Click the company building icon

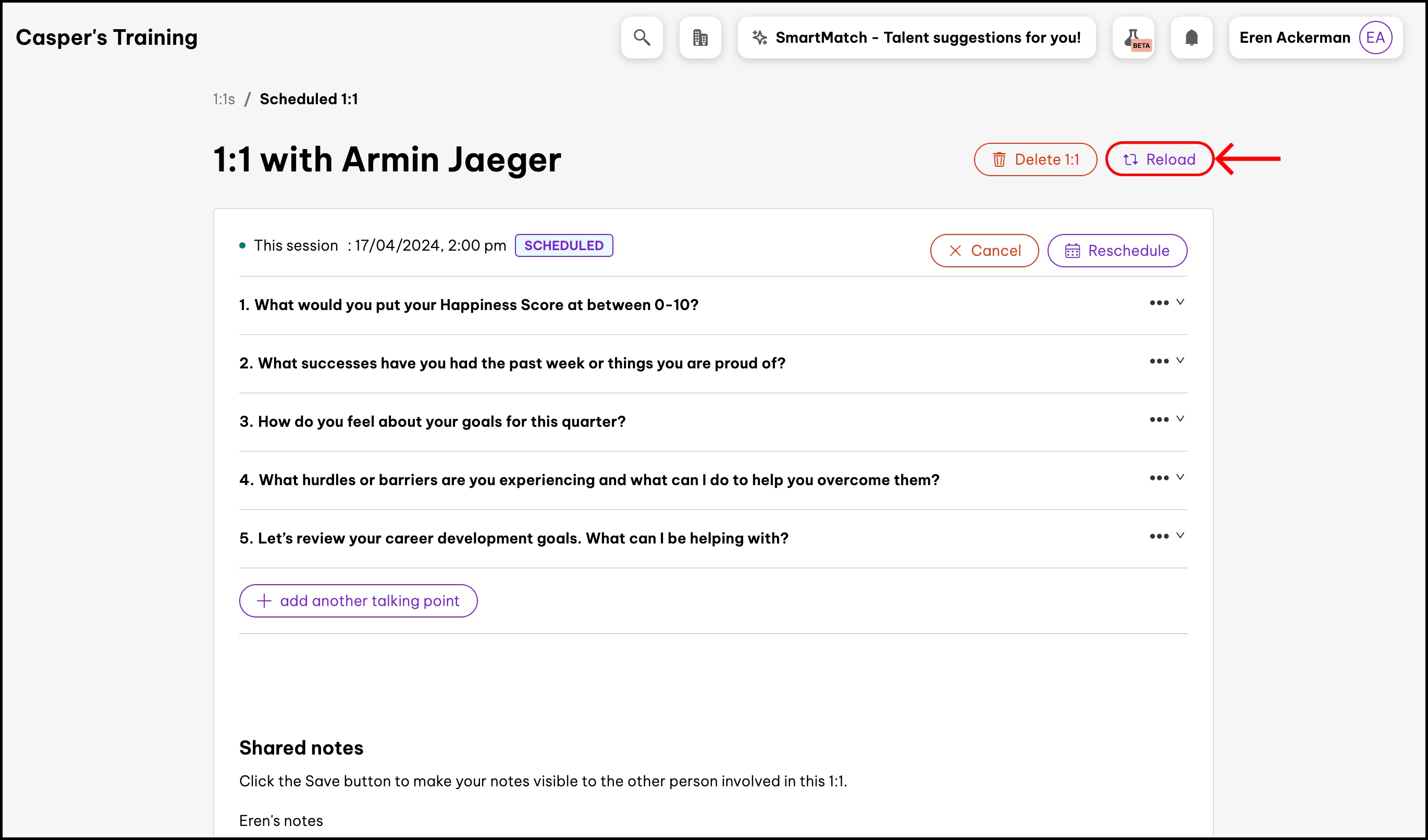click(700, 38)
